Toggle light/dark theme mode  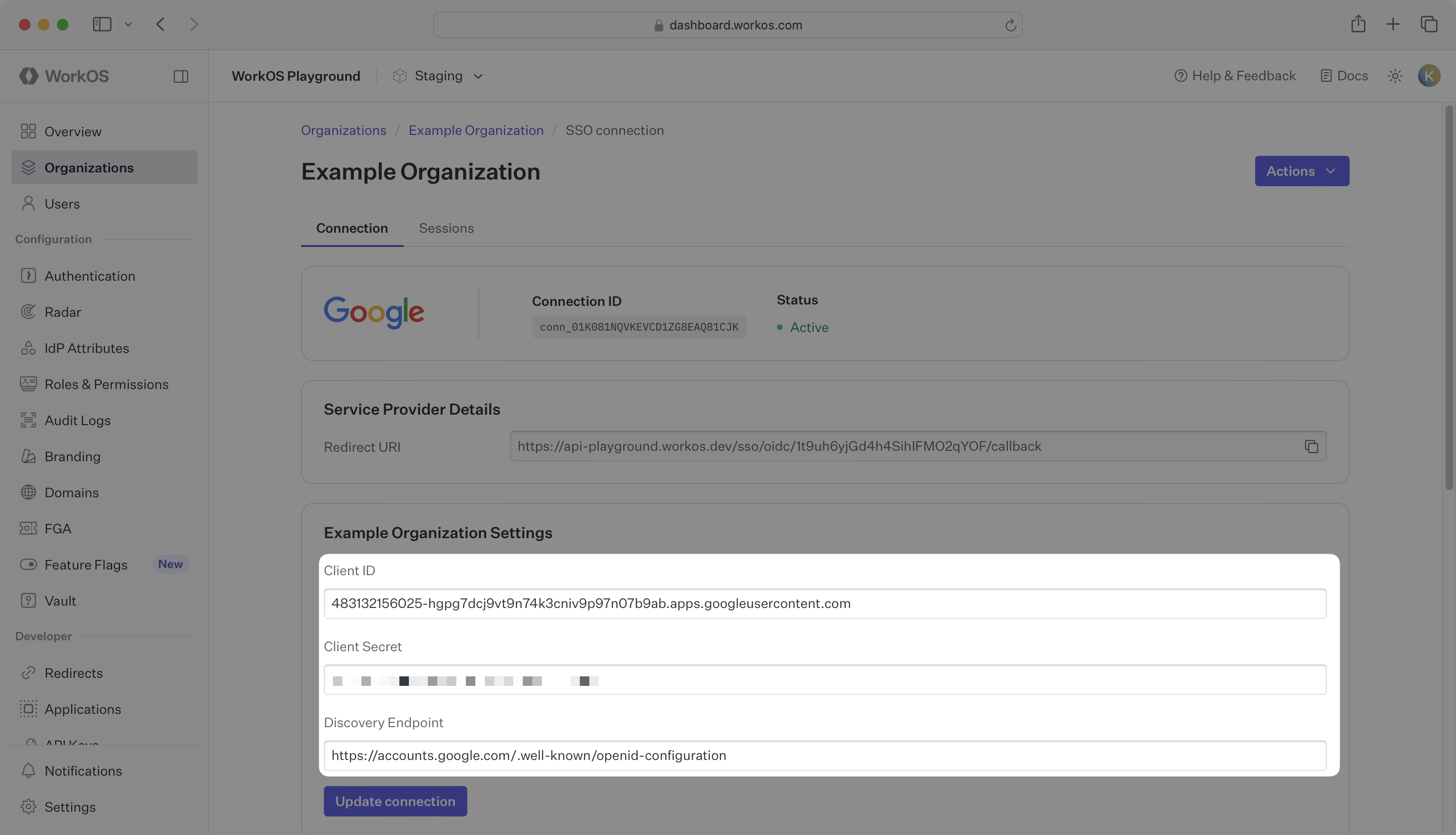pos(1395,75)
